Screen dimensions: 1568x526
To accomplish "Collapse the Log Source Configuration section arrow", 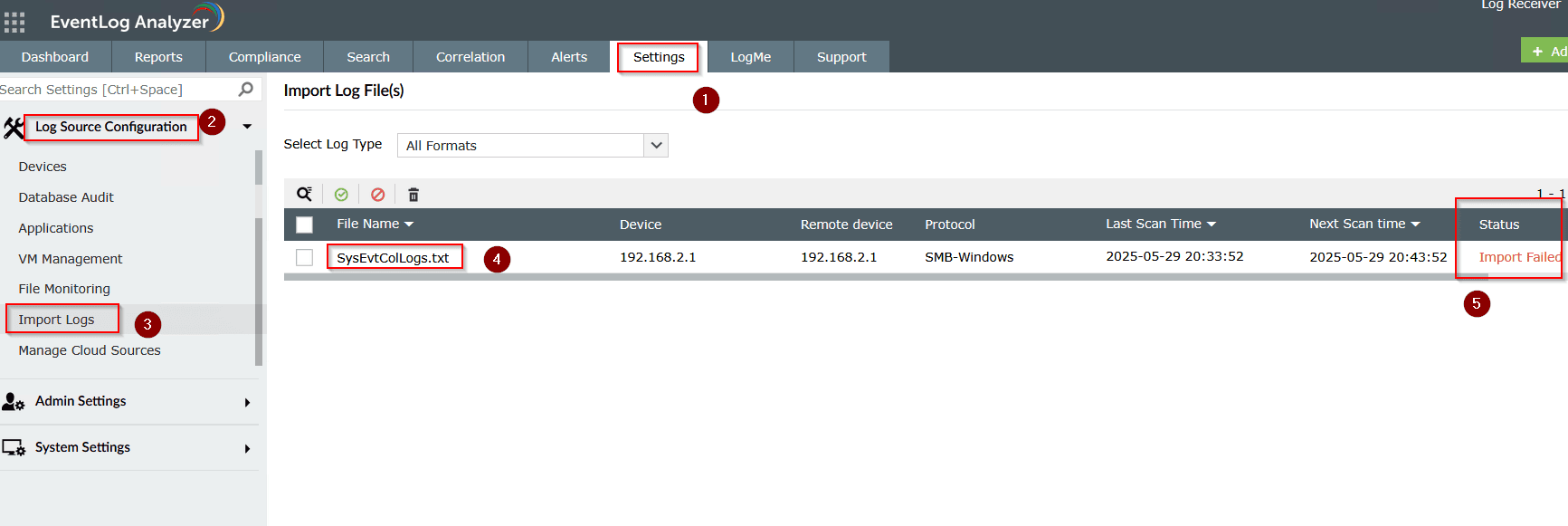I will click(x=247, y=127).
